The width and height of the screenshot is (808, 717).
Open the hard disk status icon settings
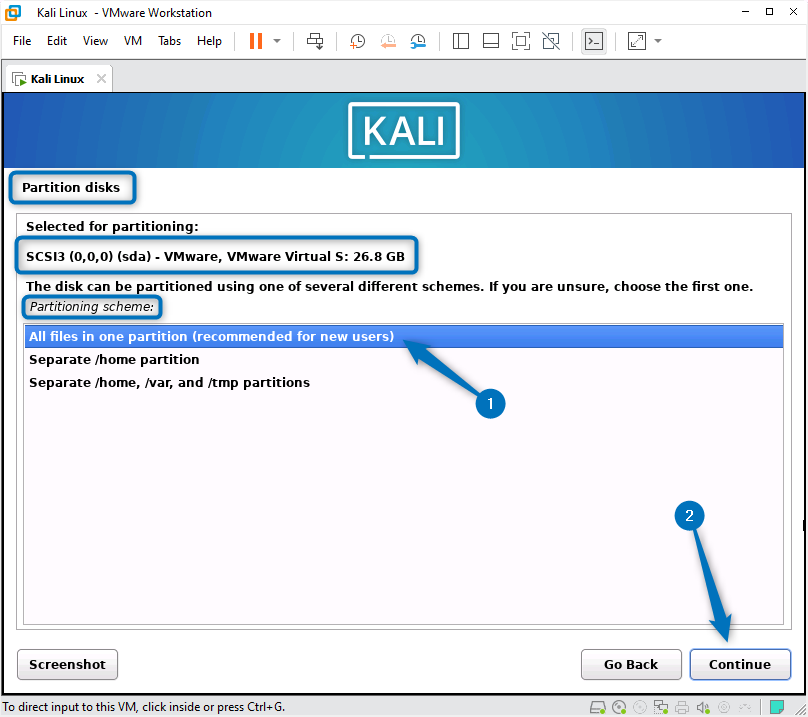click(x=597, y=706)
